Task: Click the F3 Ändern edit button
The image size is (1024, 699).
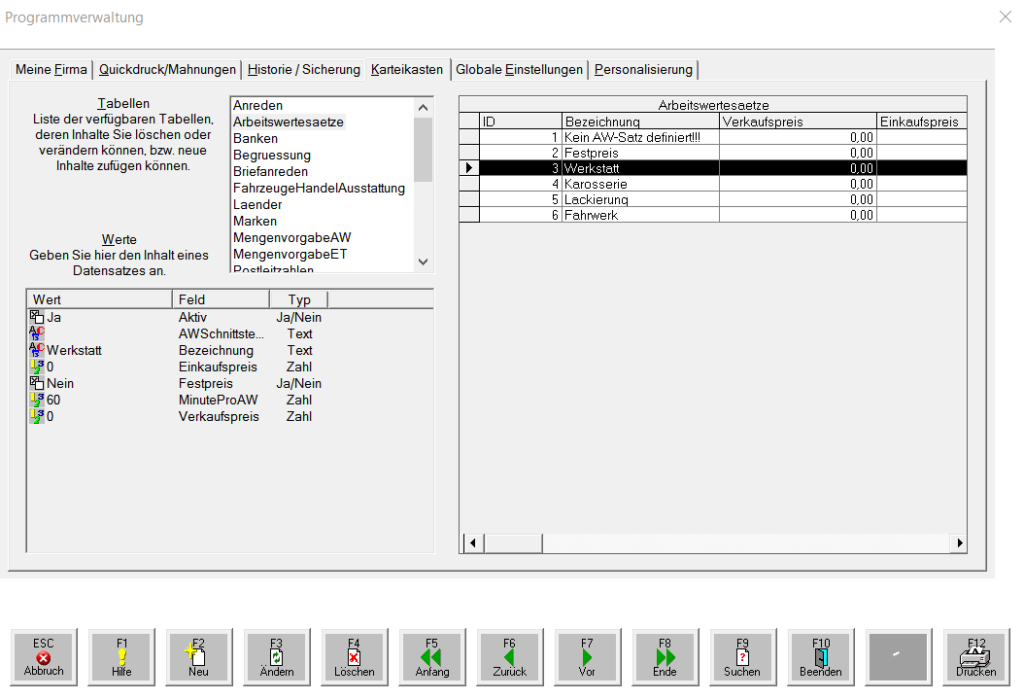Action: click(x=277, y=657)
